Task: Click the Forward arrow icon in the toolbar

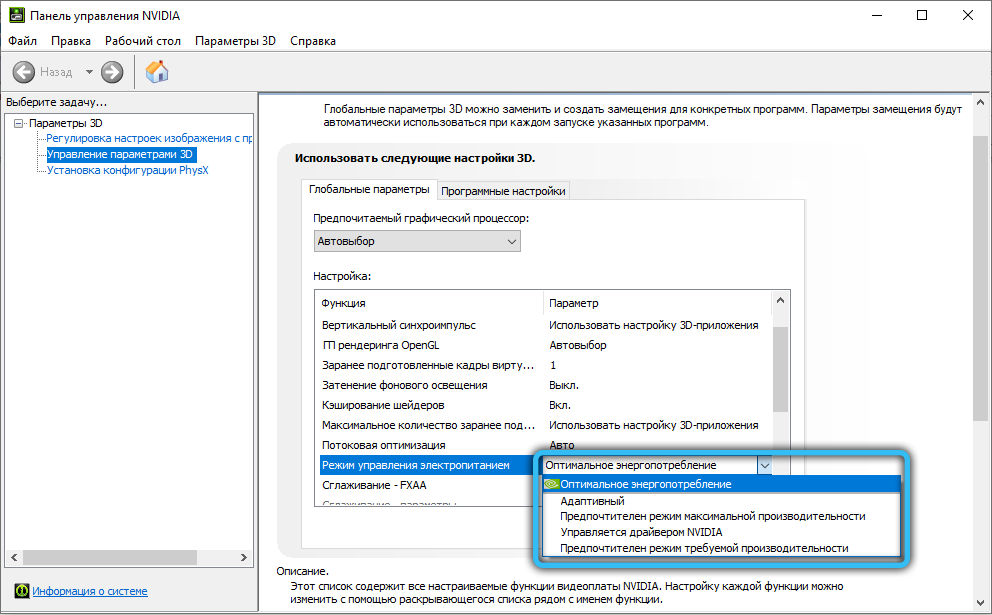Action: click(x=112, y=72)
